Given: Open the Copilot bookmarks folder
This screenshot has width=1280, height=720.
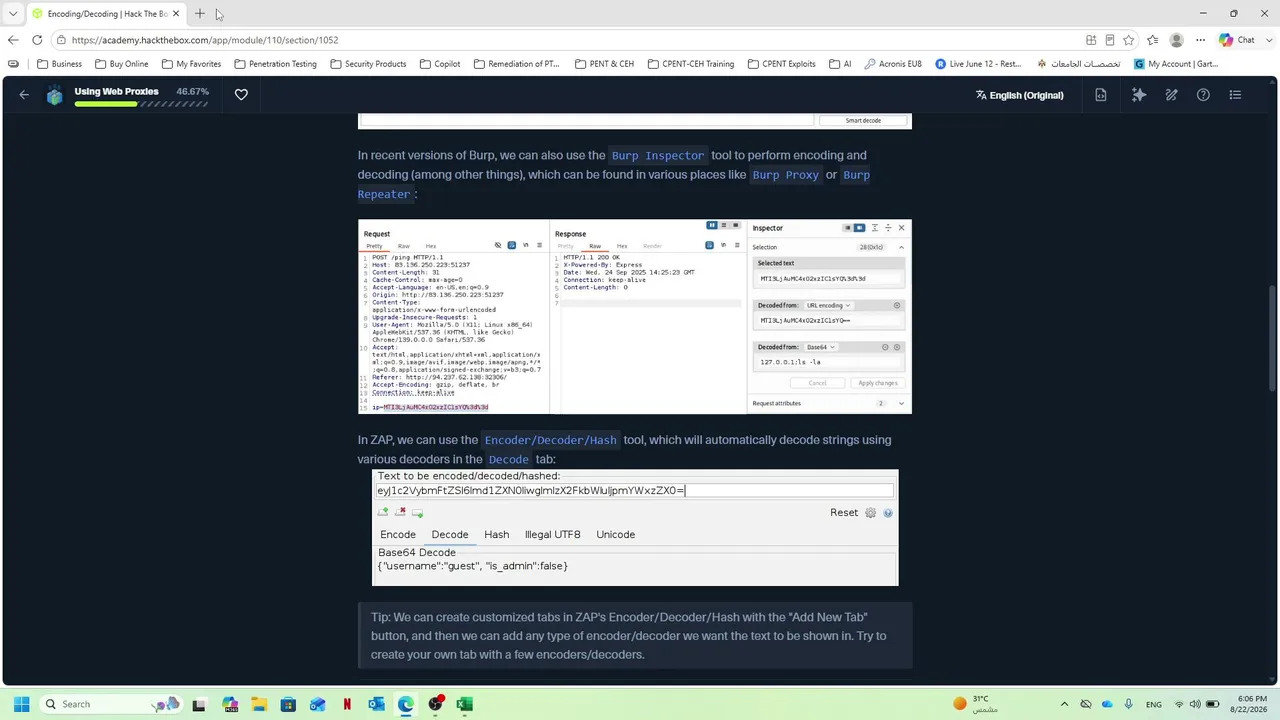Looking at the screenshot, I should click(x=440, y=64).
